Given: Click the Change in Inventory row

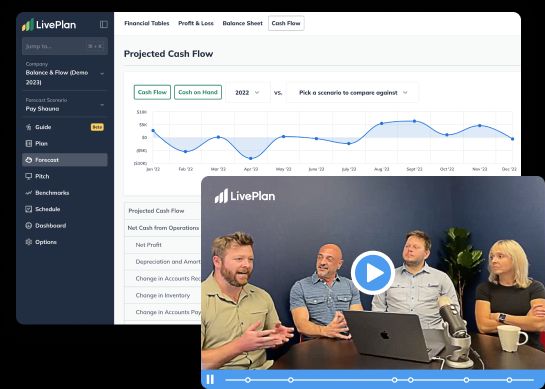Looking at the screenshot, I should [x=163, y=295].
